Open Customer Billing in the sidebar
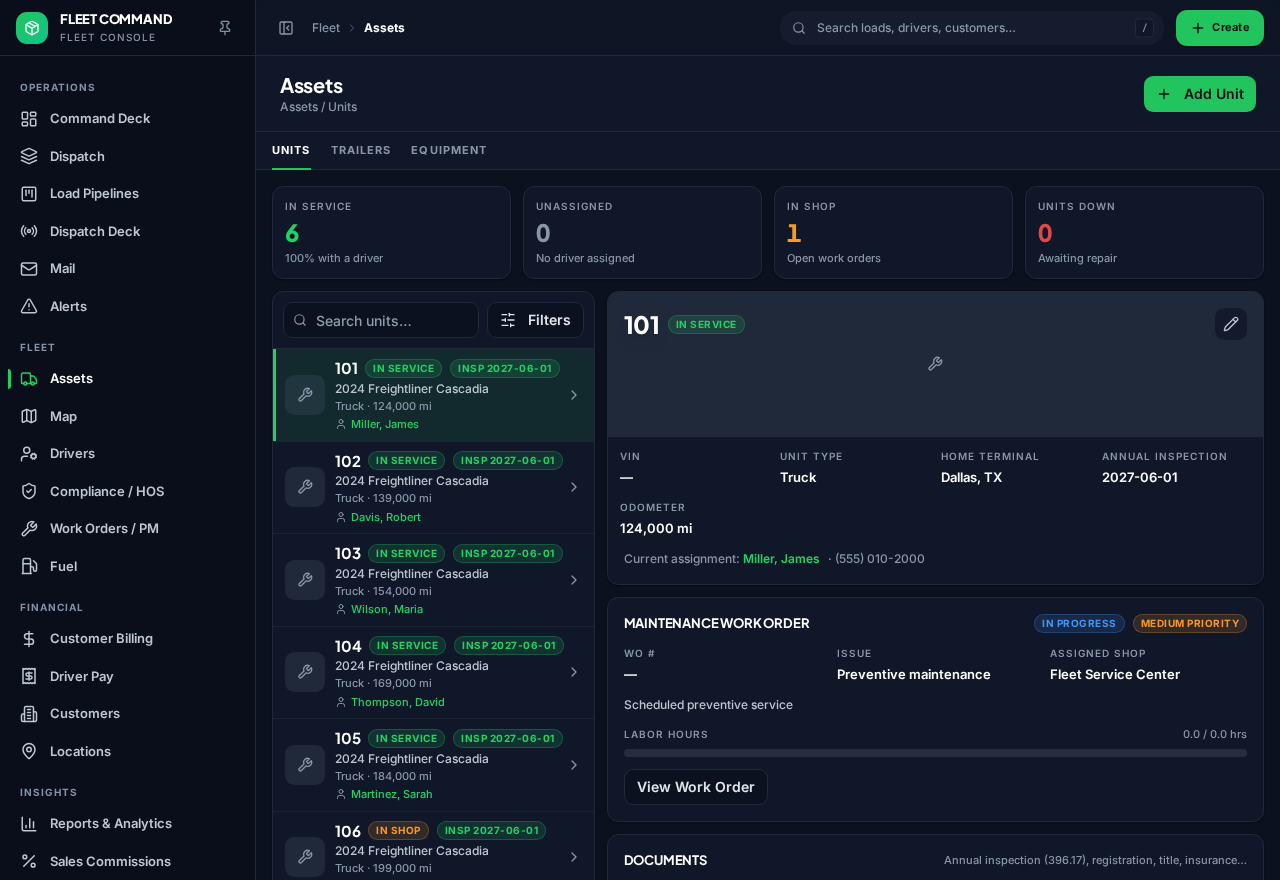1280x880 pixels. (128, 638)
